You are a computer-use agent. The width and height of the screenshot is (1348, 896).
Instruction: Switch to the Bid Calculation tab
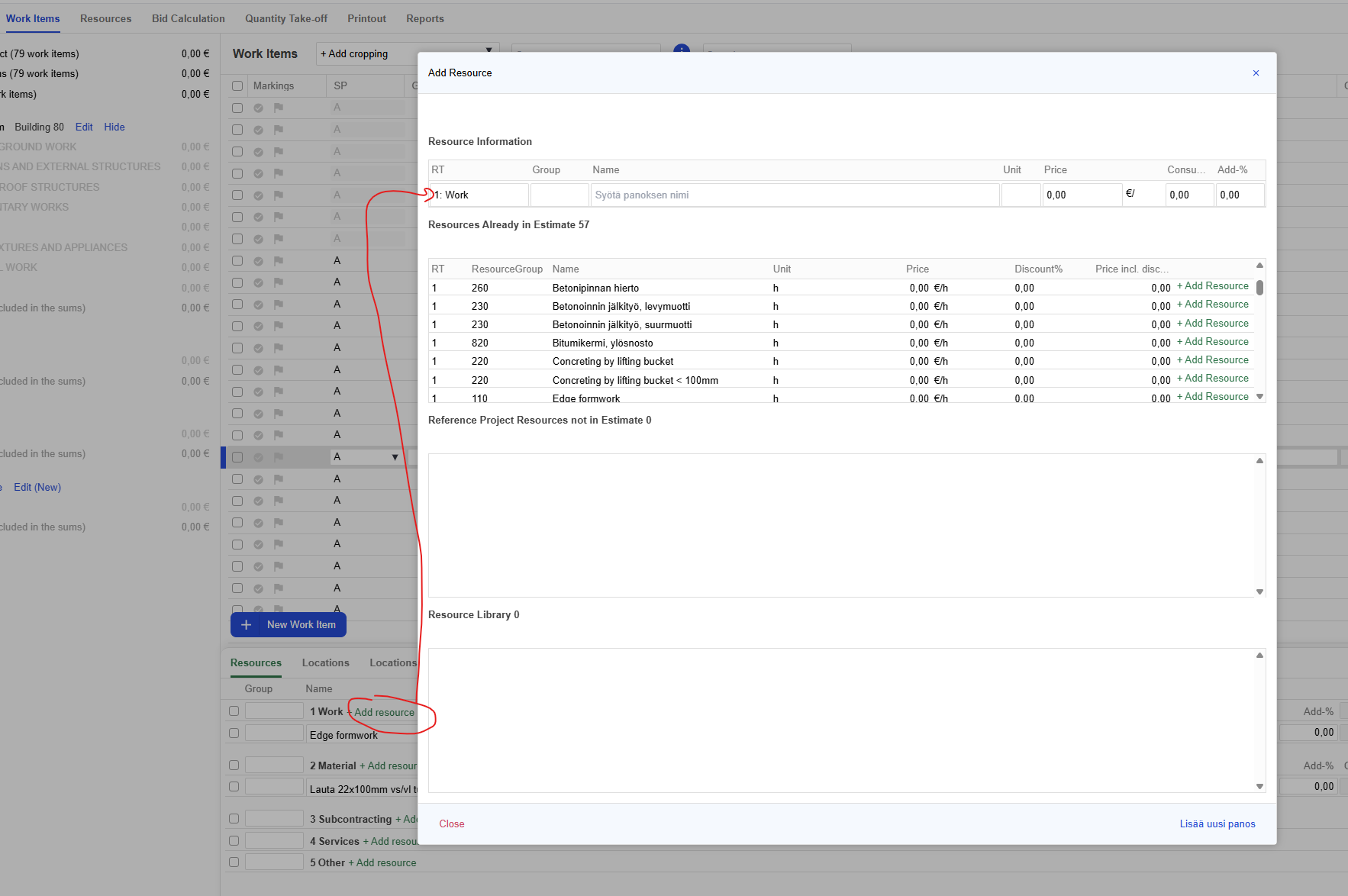(x=188, y=18)
